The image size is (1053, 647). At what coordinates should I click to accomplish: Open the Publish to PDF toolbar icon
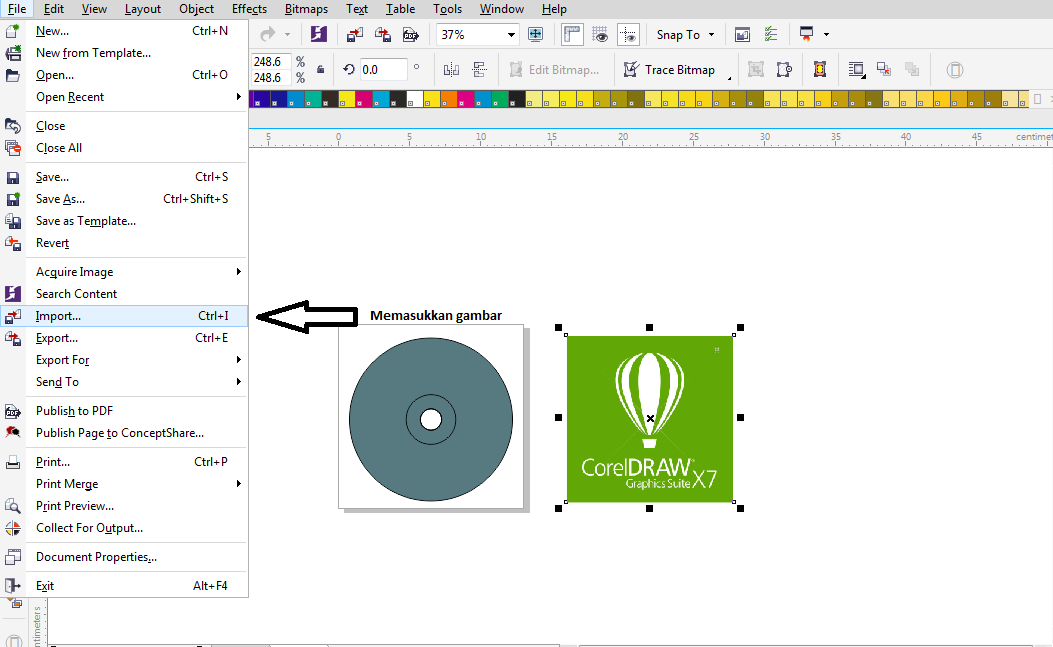(410, 33)
